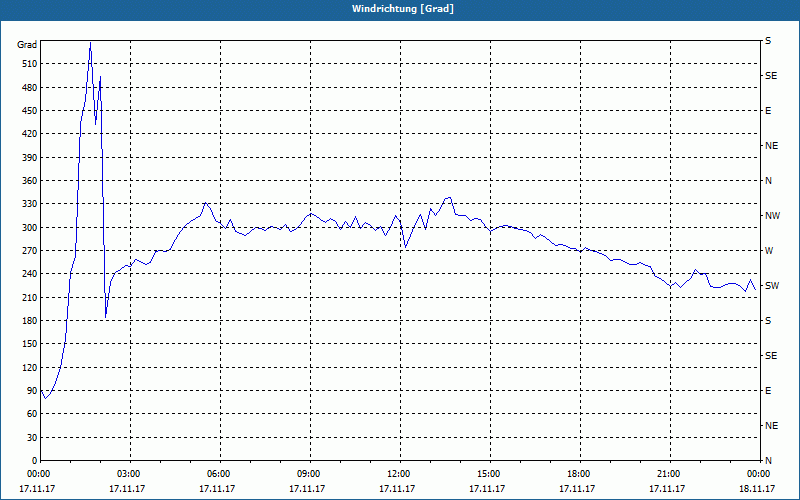Click the NW compass label
800x500 pixels.
tap(772, 216)
